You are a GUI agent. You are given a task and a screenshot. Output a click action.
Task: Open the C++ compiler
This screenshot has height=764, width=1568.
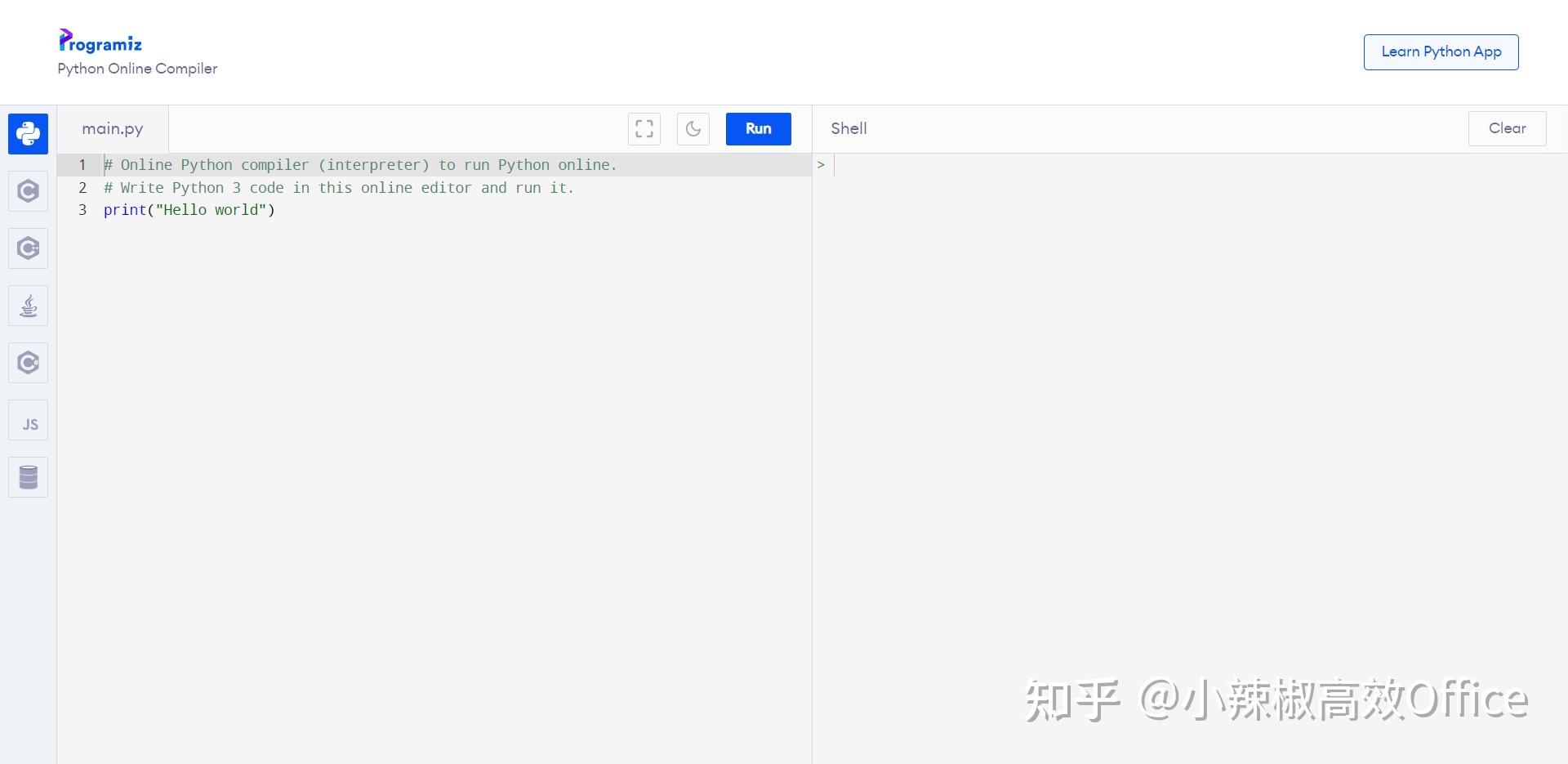pos(28,248)
